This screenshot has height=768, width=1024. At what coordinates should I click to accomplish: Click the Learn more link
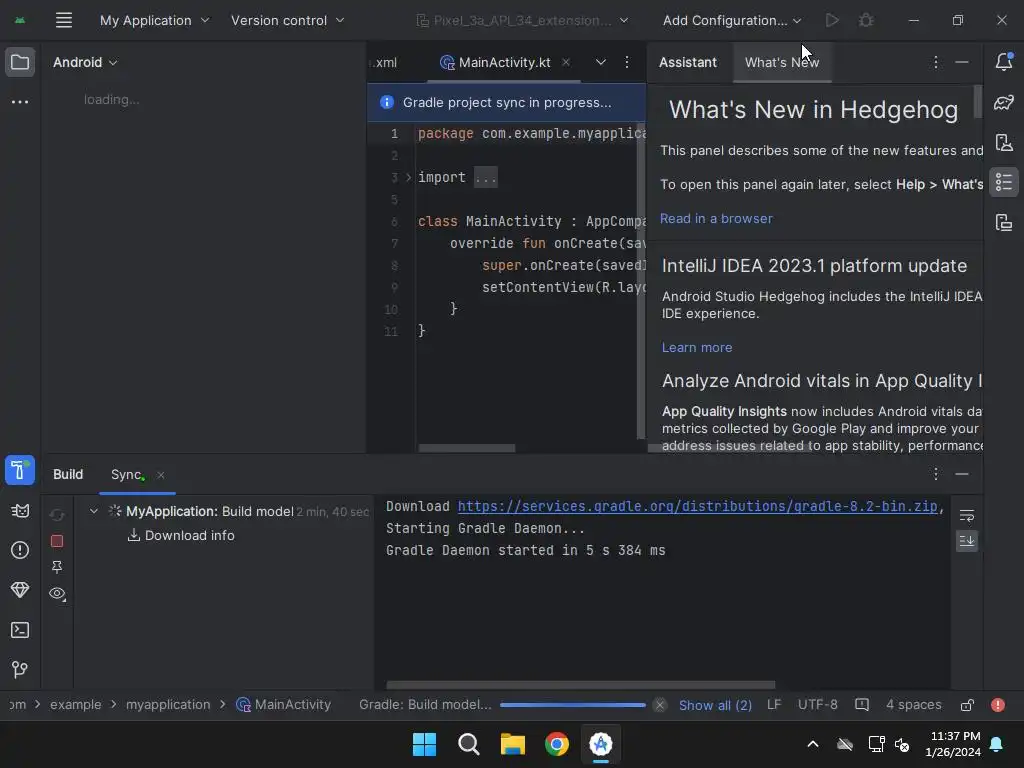tap(697, 347)
